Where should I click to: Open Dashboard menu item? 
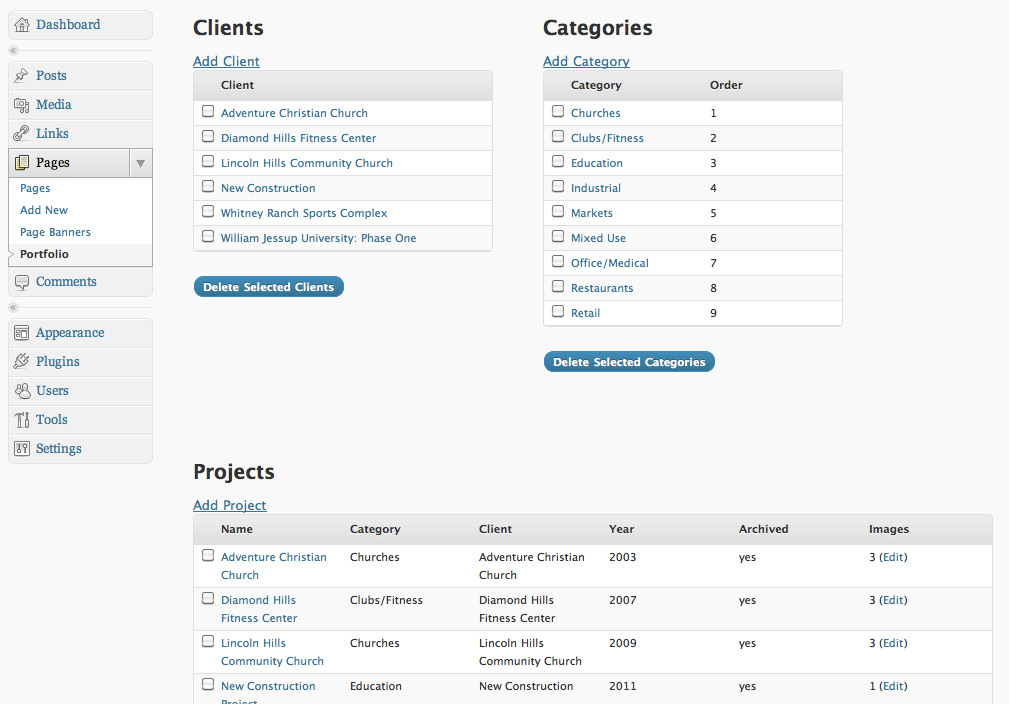point(68,24)
